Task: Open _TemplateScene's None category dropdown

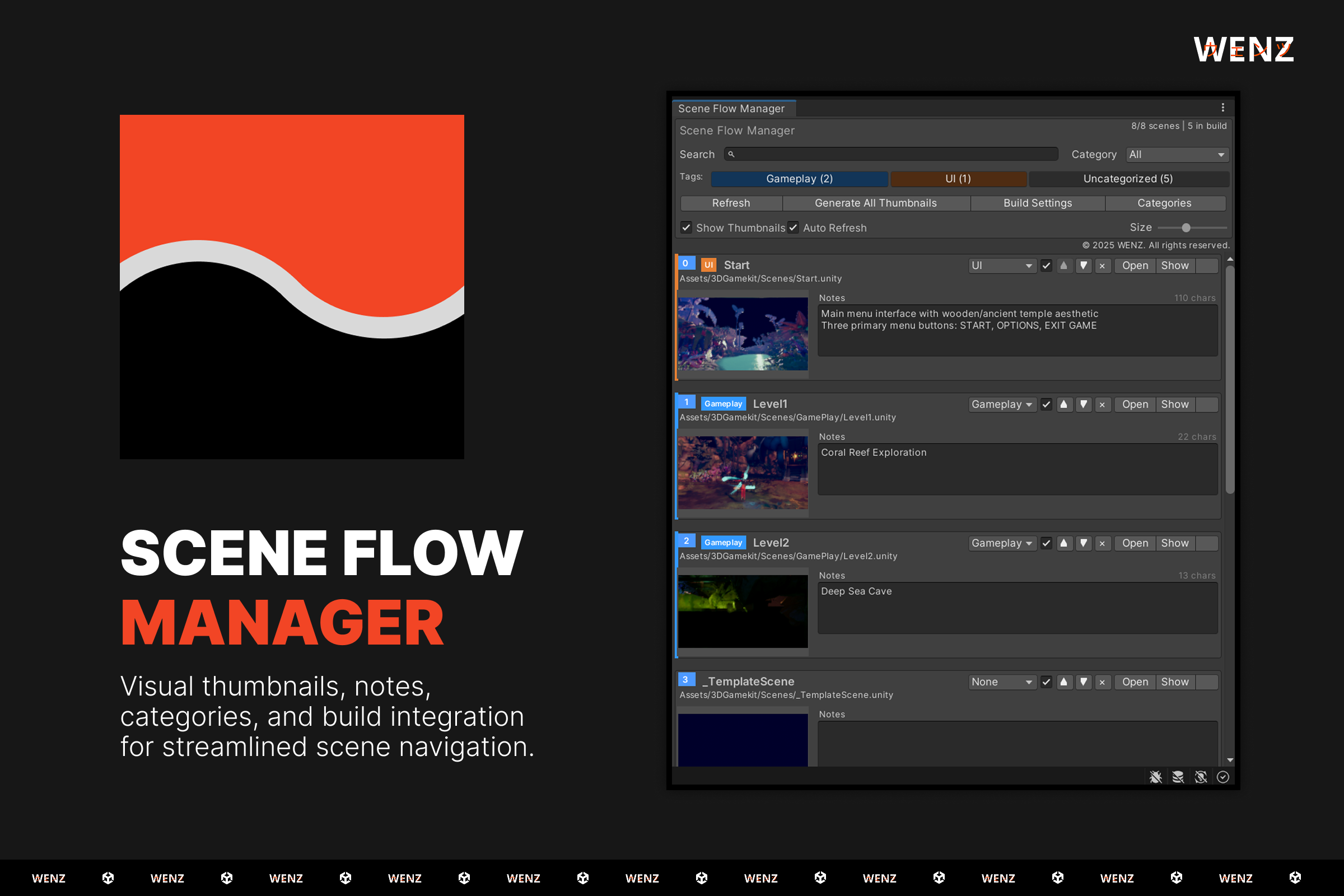Action: pos(1002,682)
